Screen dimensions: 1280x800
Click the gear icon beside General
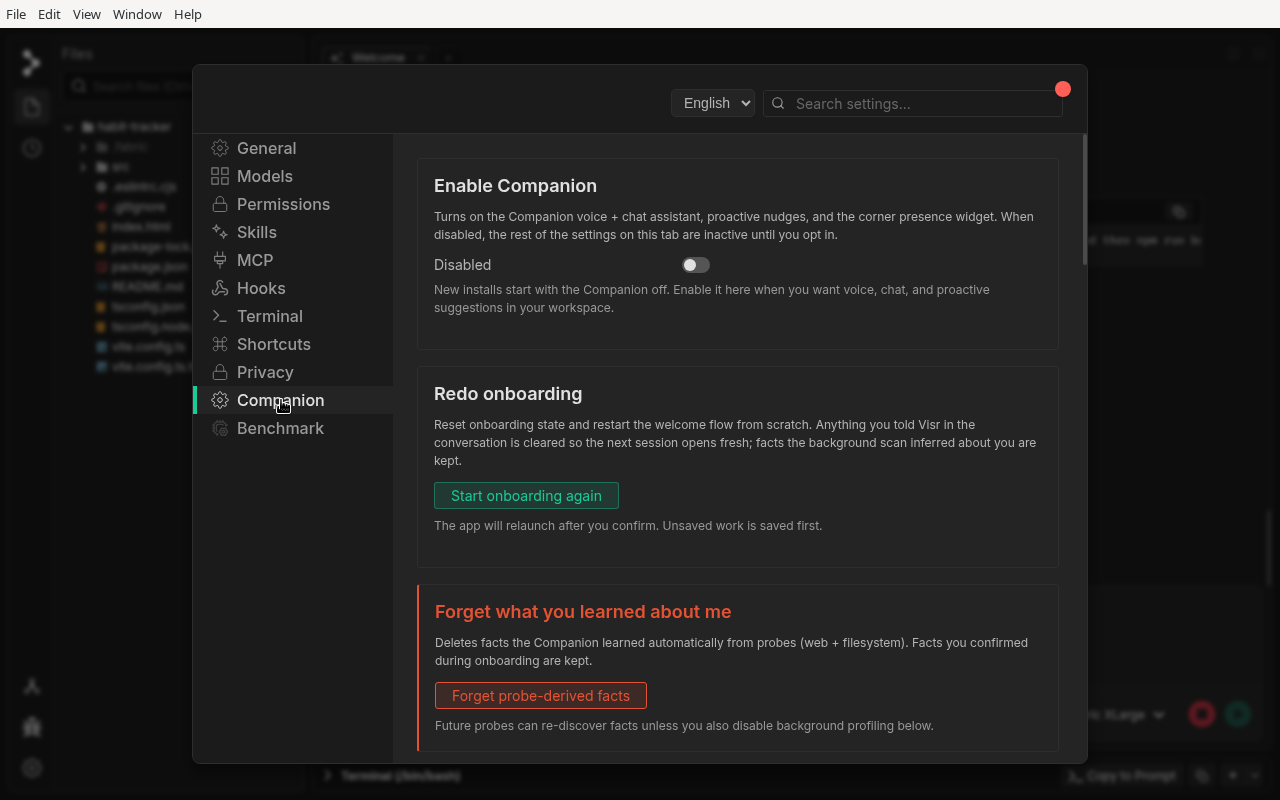pos(220,148)
